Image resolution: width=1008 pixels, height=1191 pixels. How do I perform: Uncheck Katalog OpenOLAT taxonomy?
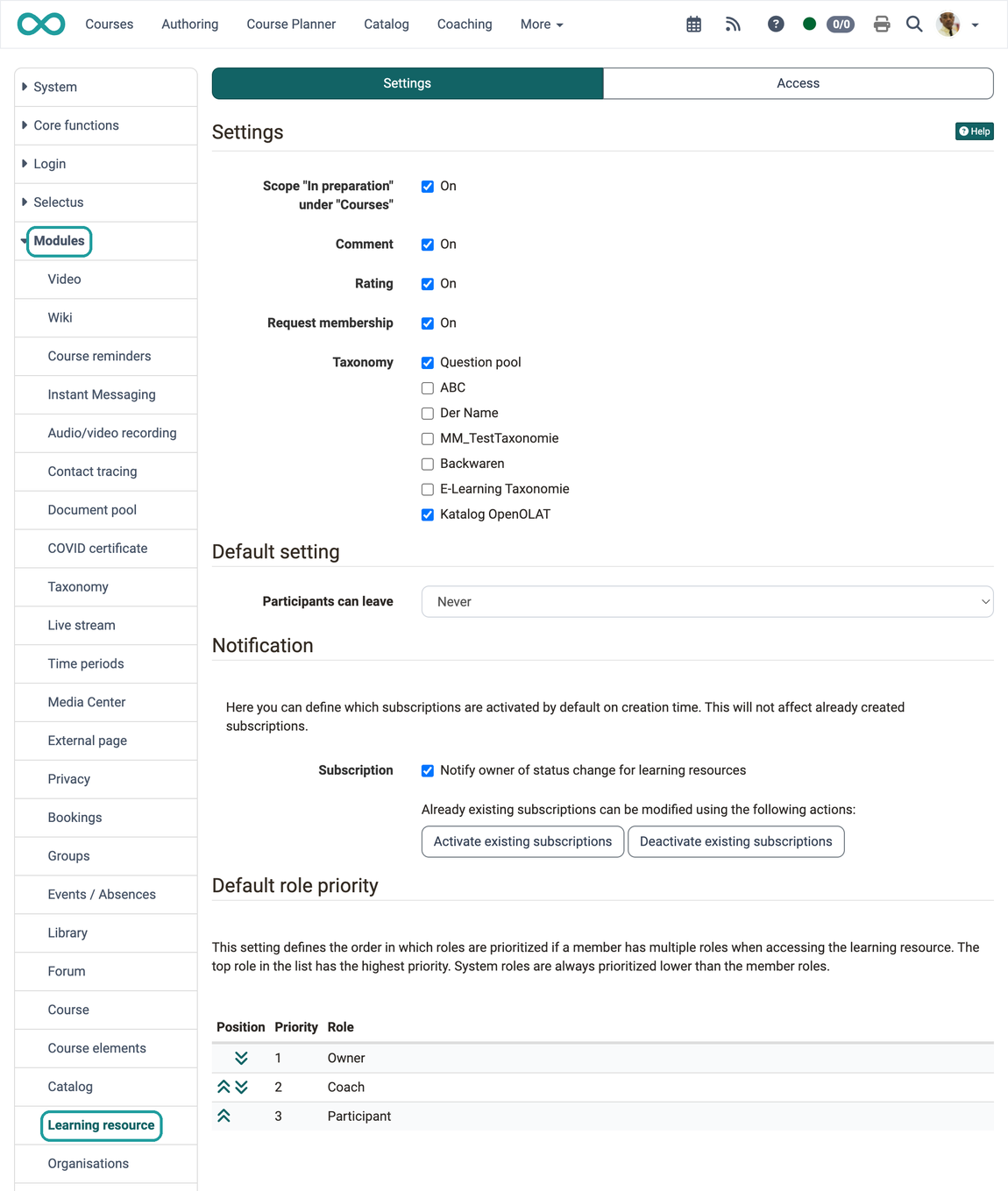[428, 515]
